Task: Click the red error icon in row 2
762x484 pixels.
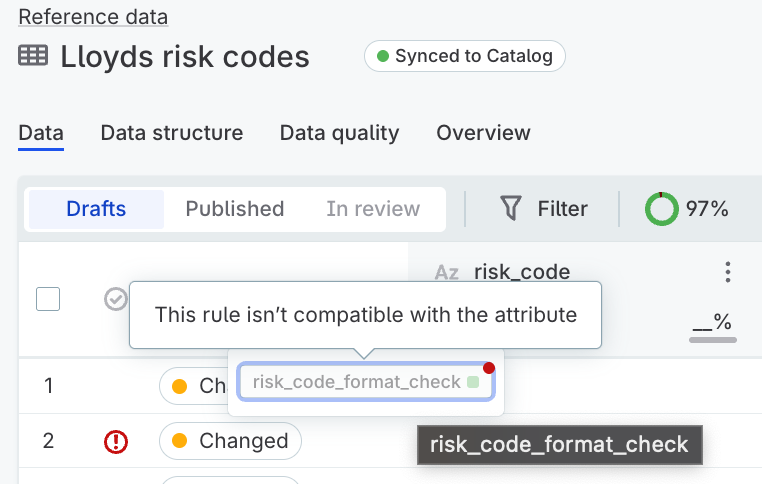Action: (116, 441)
